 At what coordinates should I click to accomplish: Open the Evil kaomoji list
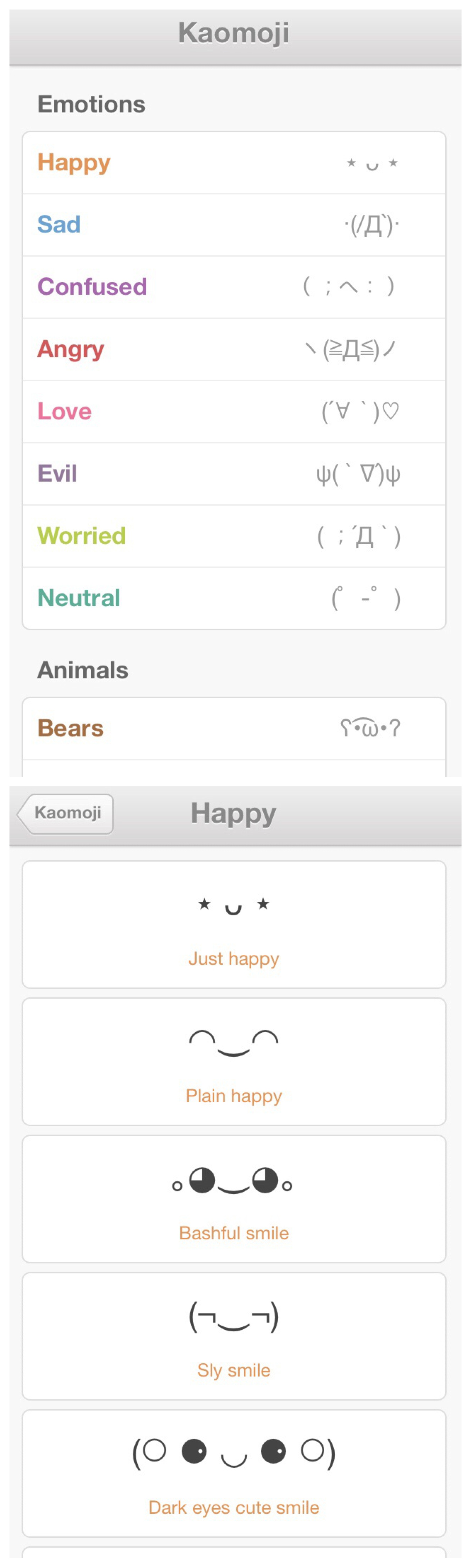click(234, 473)
